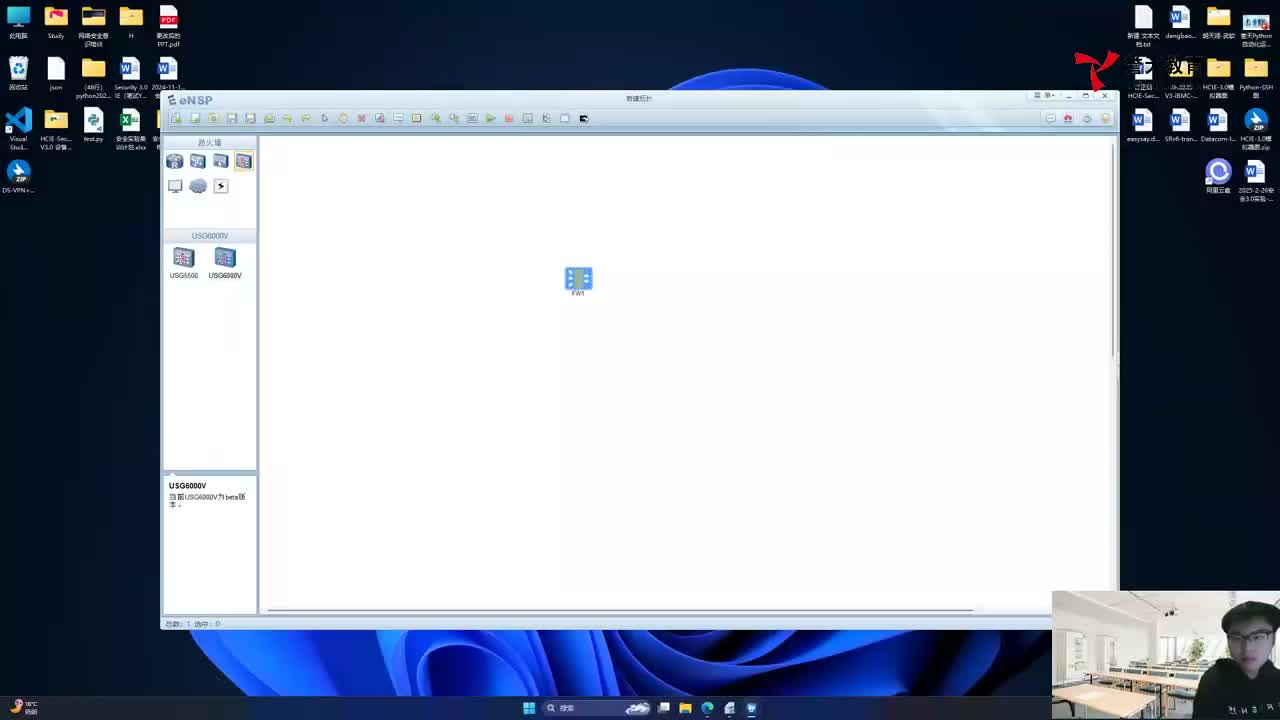Click the redo arrow in eNSP toolbar
The width and height of the screenshot is (1280, 720).
click(x=306, y=118)
